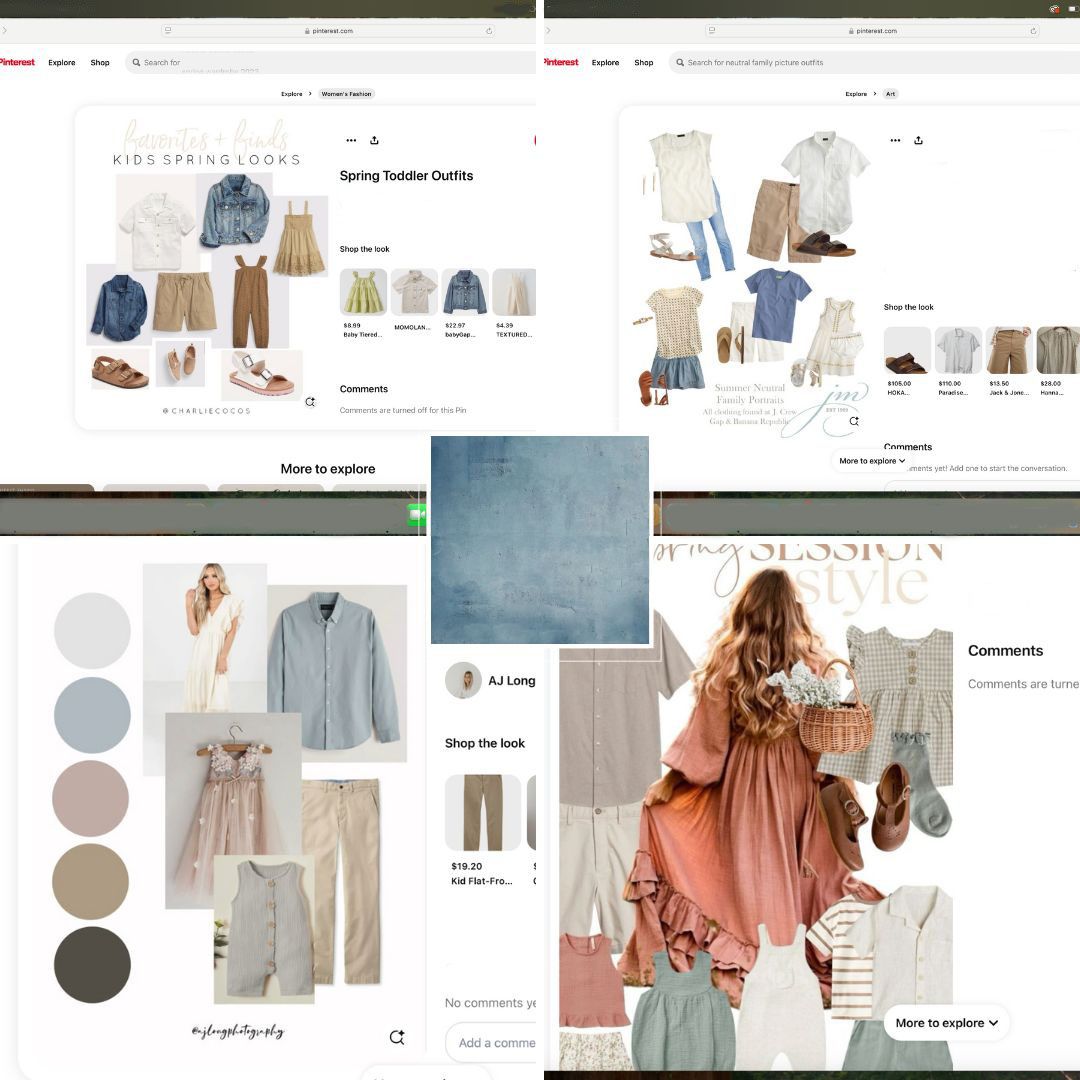Open the $28.00 Hanna product thumbnail
This screenshot has width=1080, height=1080.
1058,351
